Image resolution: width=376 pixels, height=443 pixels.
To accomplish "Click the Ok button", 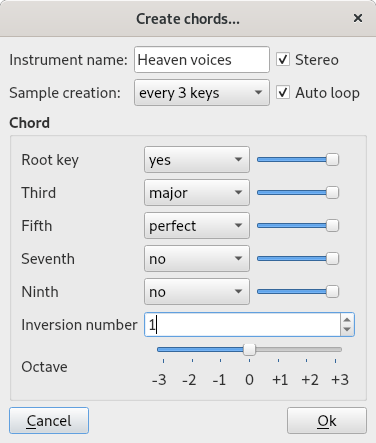I will 327,421.
